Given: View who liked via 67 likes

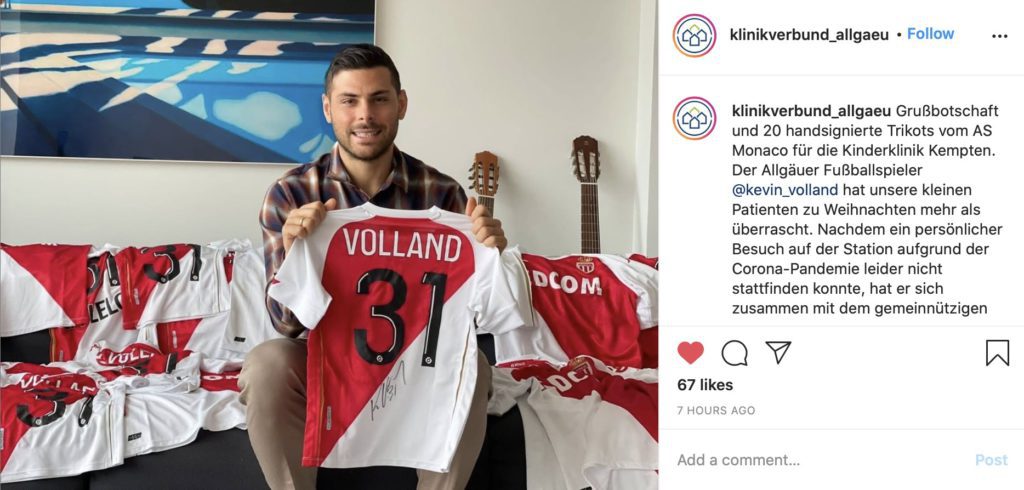Looking at the screenshot, I should click(x=705, y=385).
